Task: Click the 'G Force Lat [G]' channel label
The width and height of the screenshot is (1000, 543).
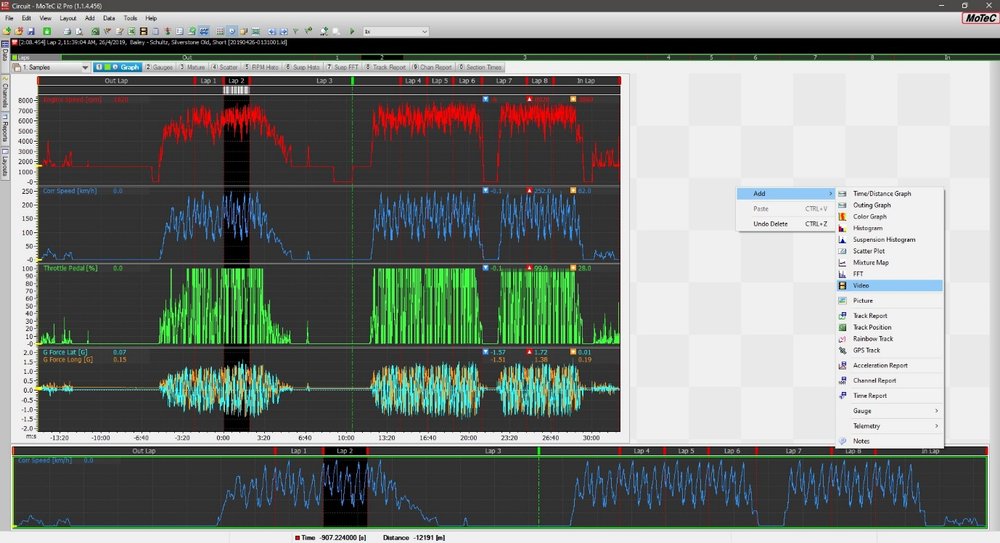Action: click(x=65, y=352)
